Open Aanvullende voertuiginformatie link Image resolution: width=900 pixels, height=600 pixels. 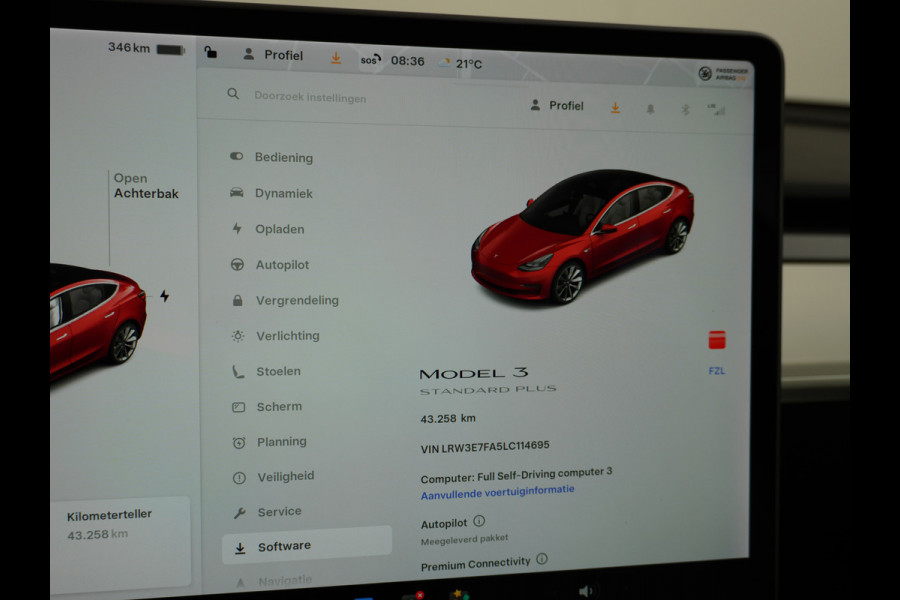point(496,490)
